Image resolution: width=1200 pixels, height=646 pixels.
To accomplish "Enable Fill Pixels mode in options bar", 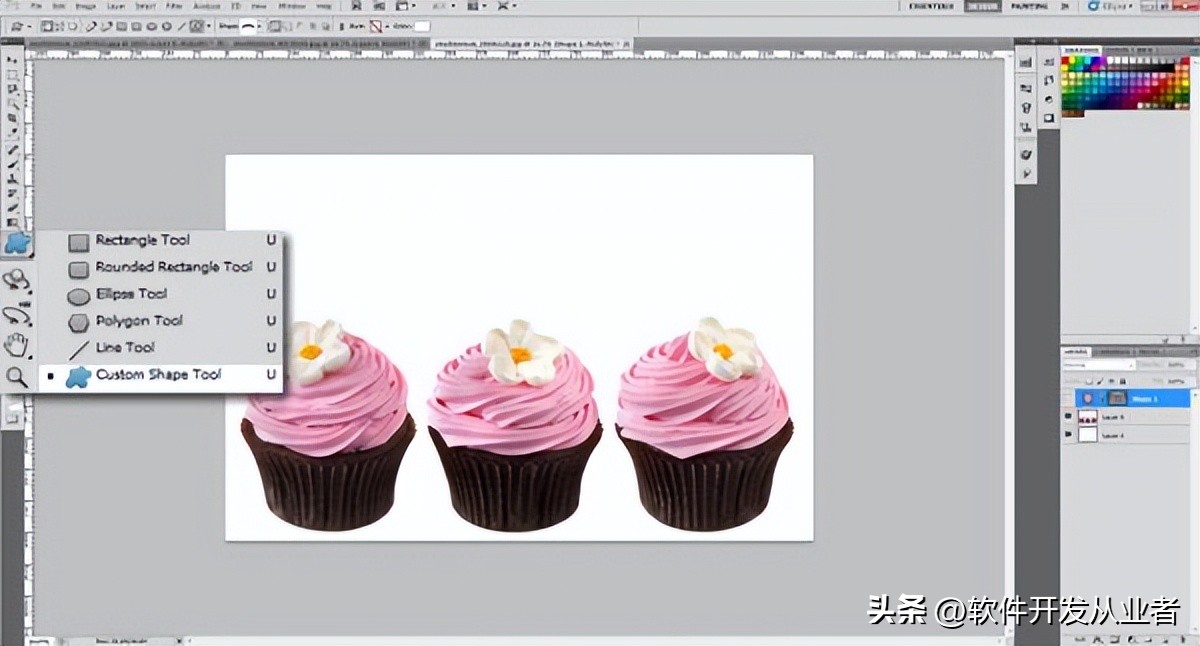I will pyautogui.click(x=72, y=25).
